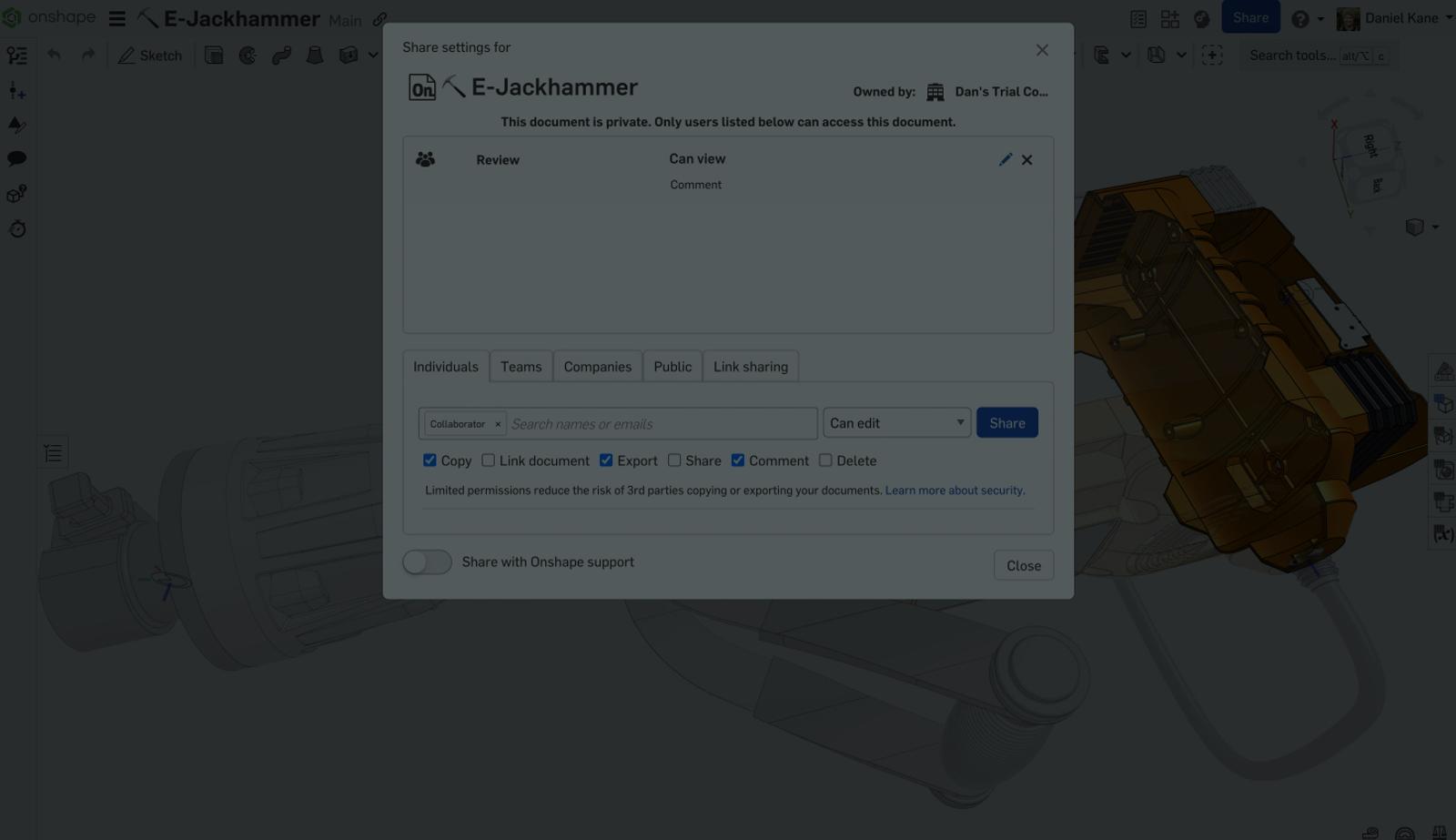
Task: Click the blue Share button in dialog
Action: [x=1006, y=423]
